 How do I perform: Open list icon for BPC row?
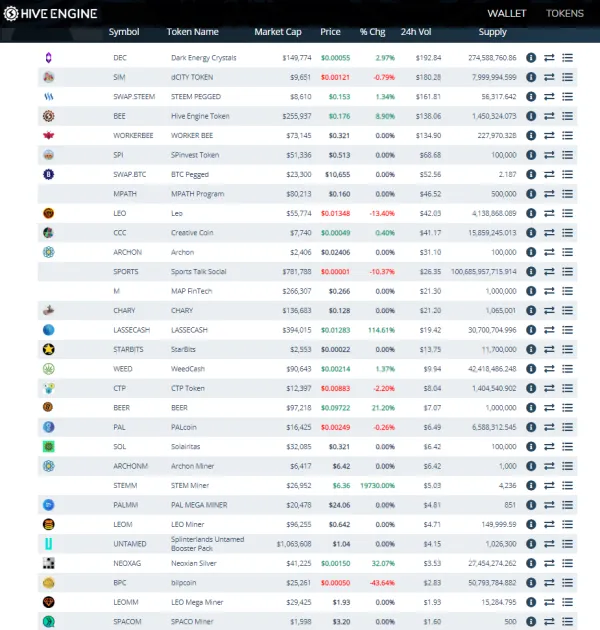click(x=567, y=583)
